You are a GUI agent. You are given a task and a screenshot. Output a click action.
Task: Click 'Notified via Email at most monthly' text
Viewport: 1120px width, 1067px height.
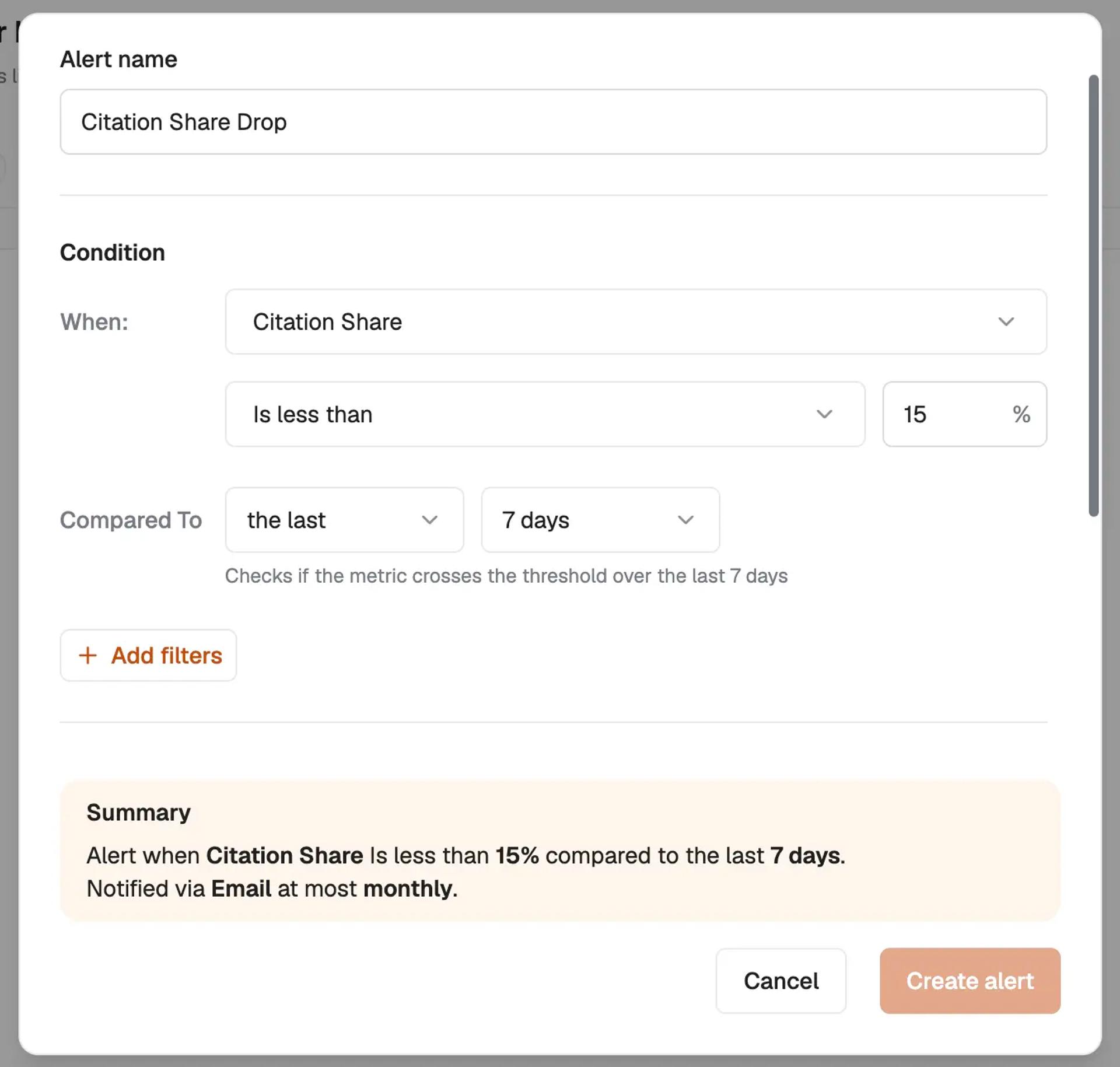(x=272, y=888)
